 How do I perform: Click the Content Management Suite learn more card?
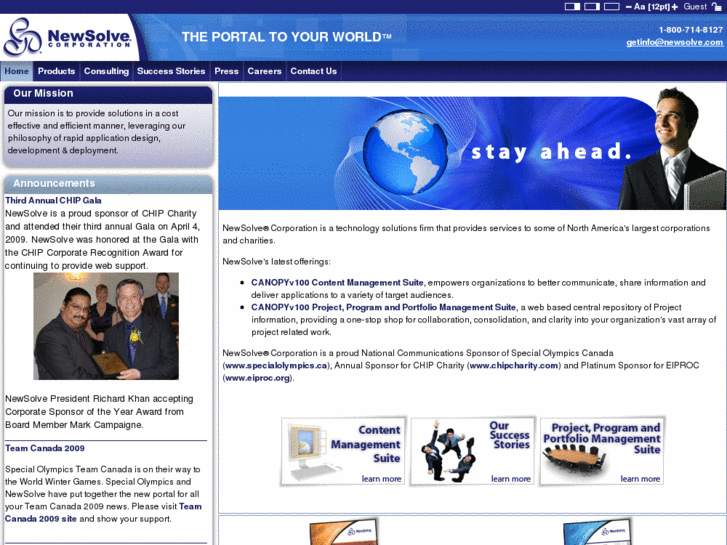click(343, 451)
